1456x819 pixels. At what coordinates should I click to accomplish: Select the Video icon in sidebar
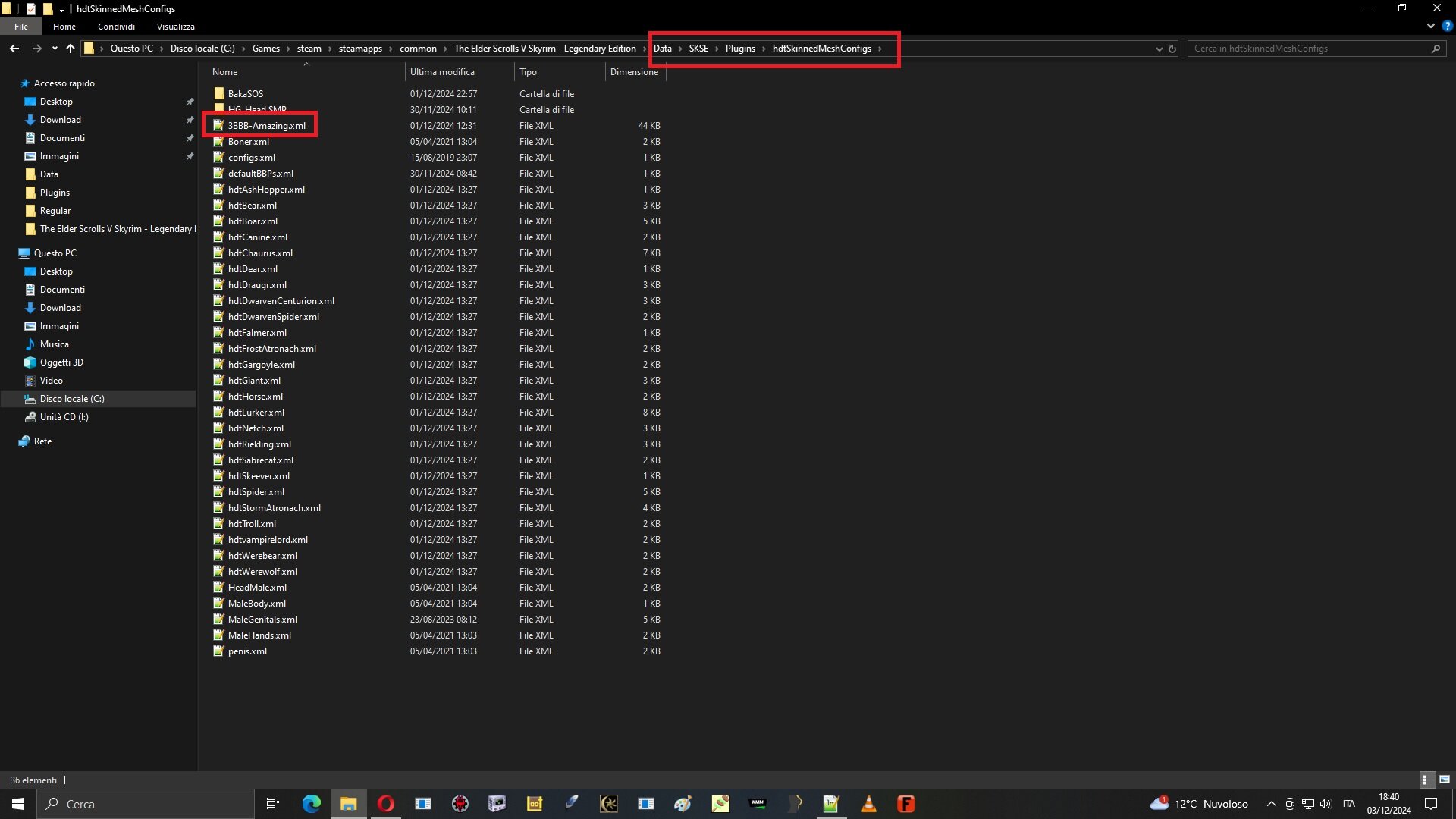point(30,381)
